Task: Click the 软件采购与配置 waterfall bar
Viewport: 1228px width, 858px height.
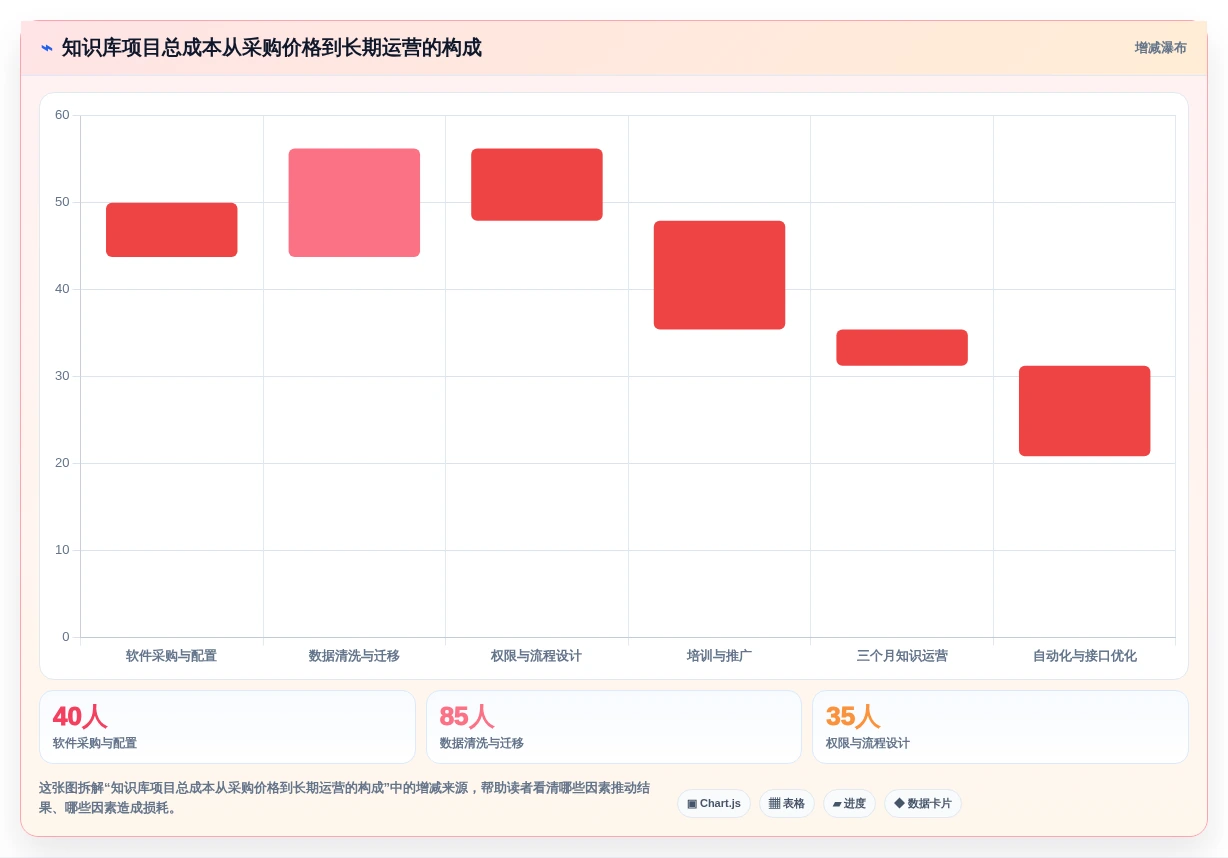Action: (x=172, y=230)
